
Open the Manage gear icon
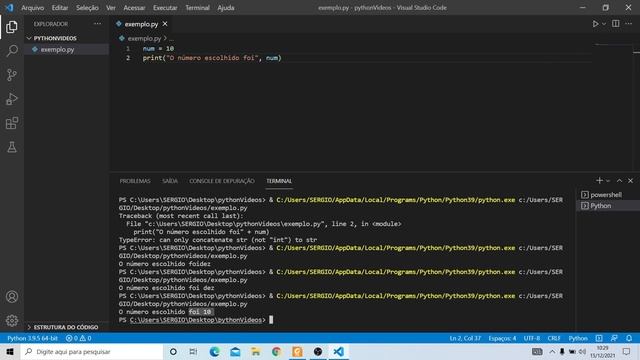[x=12, y=320]
